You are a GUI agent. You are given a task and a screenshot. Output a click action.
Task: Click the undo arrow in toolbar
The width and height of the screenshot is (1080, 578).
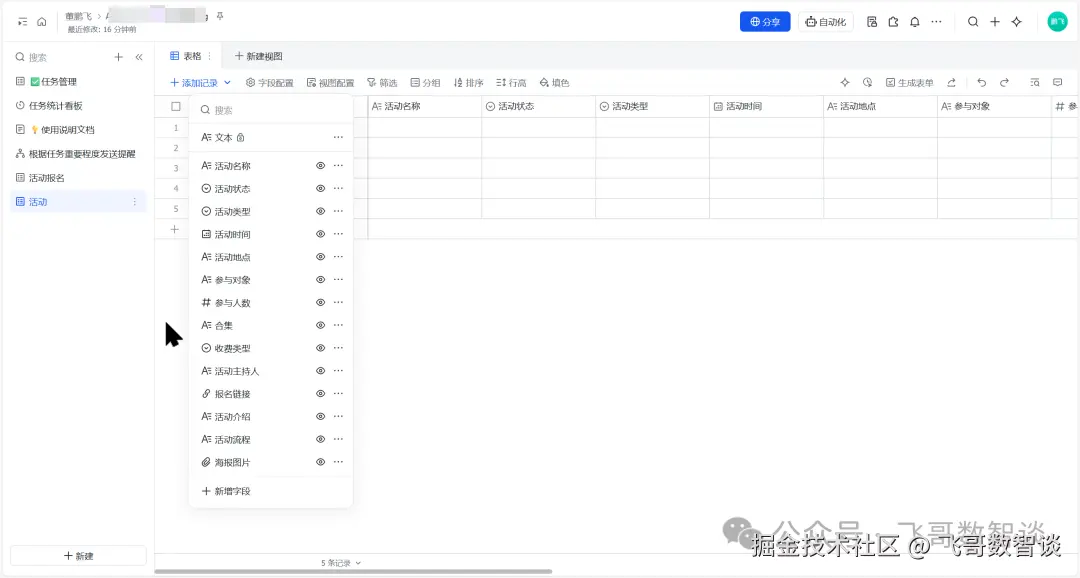pyautogui.click(x=982, y=83)
